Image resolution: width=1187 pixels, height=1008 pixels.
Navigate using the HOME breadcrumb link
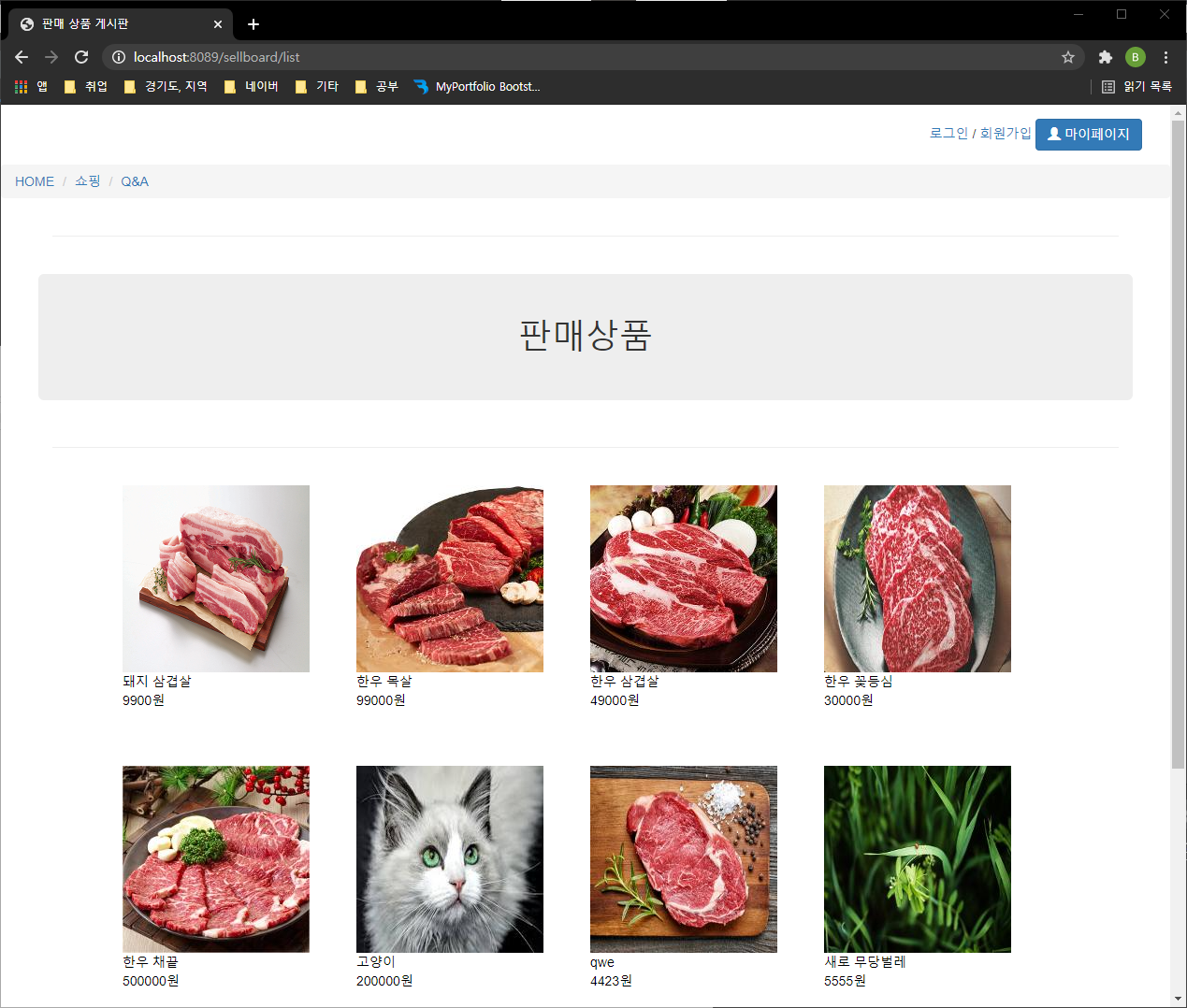click(34, 181)
